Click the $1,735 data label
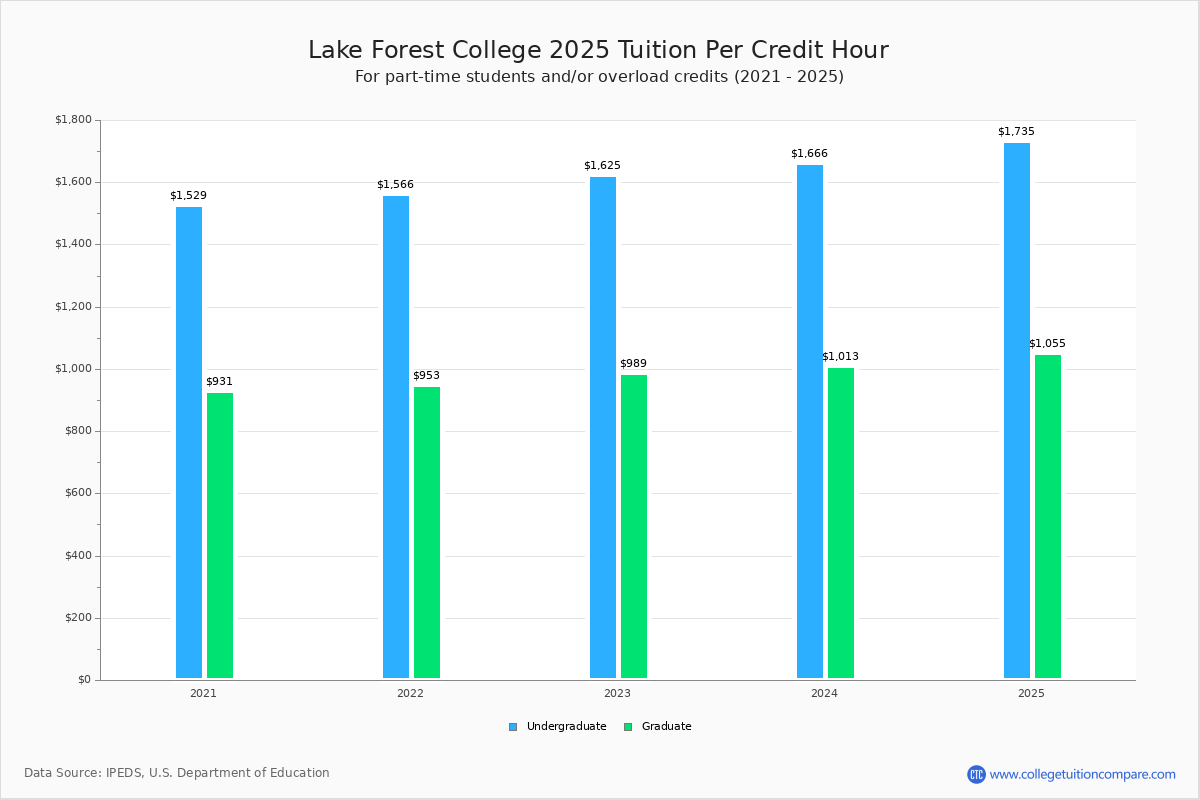 [x=1016, y=132]
